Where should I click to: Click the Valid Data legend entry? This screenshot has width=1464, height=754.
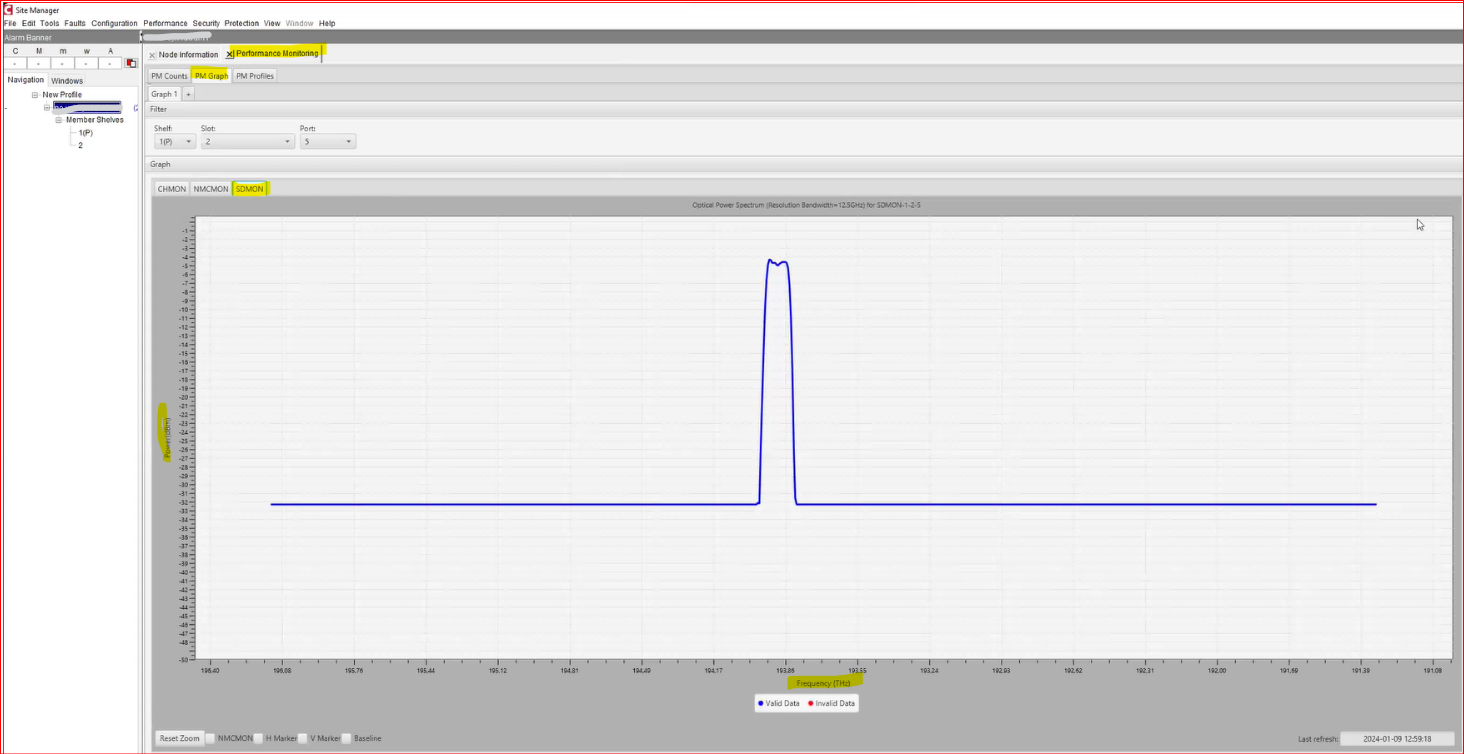(779, 704)
